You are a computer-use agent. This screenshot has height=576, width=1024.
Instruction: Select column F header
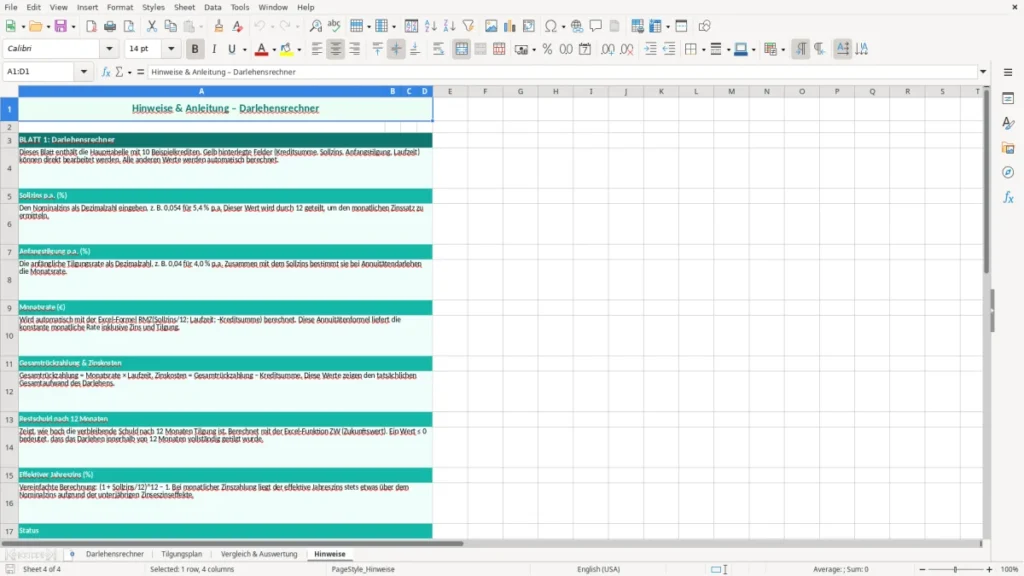tap(485, 91)
